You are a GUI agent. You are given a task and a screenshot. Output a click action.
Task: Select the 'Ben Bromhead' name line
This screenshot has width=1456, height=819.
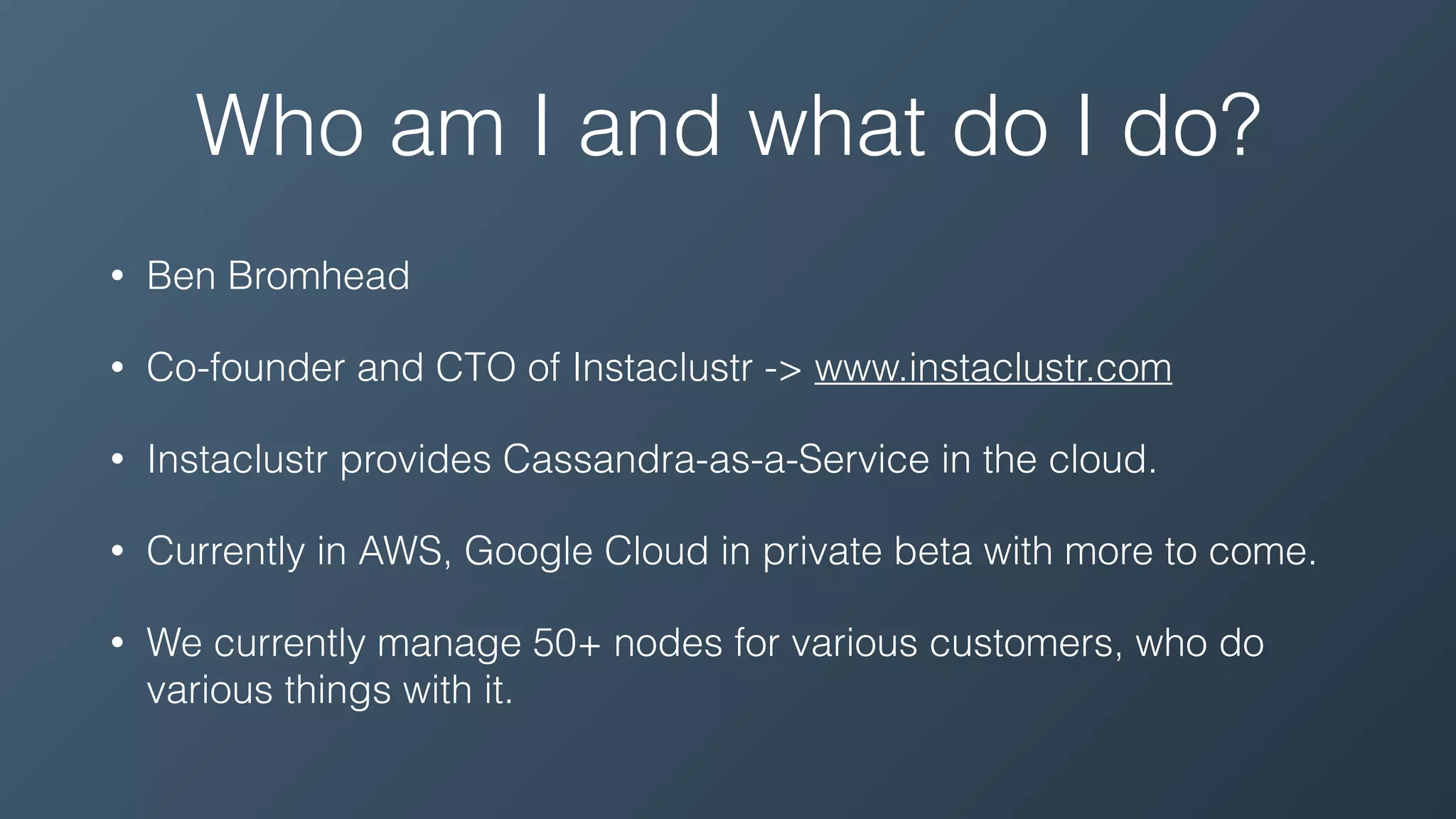[278, 275]
